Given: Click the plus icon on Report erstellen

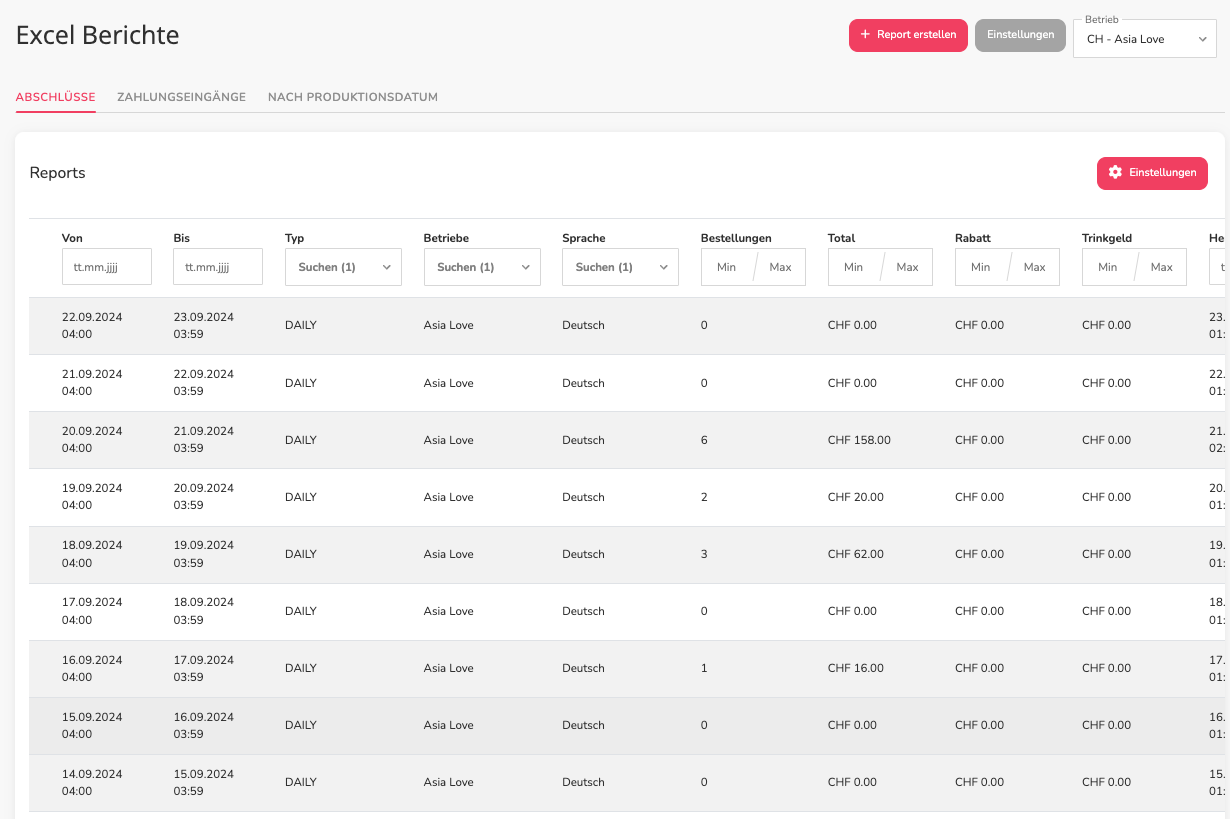Looking at the screenshot, I should 865,35.
